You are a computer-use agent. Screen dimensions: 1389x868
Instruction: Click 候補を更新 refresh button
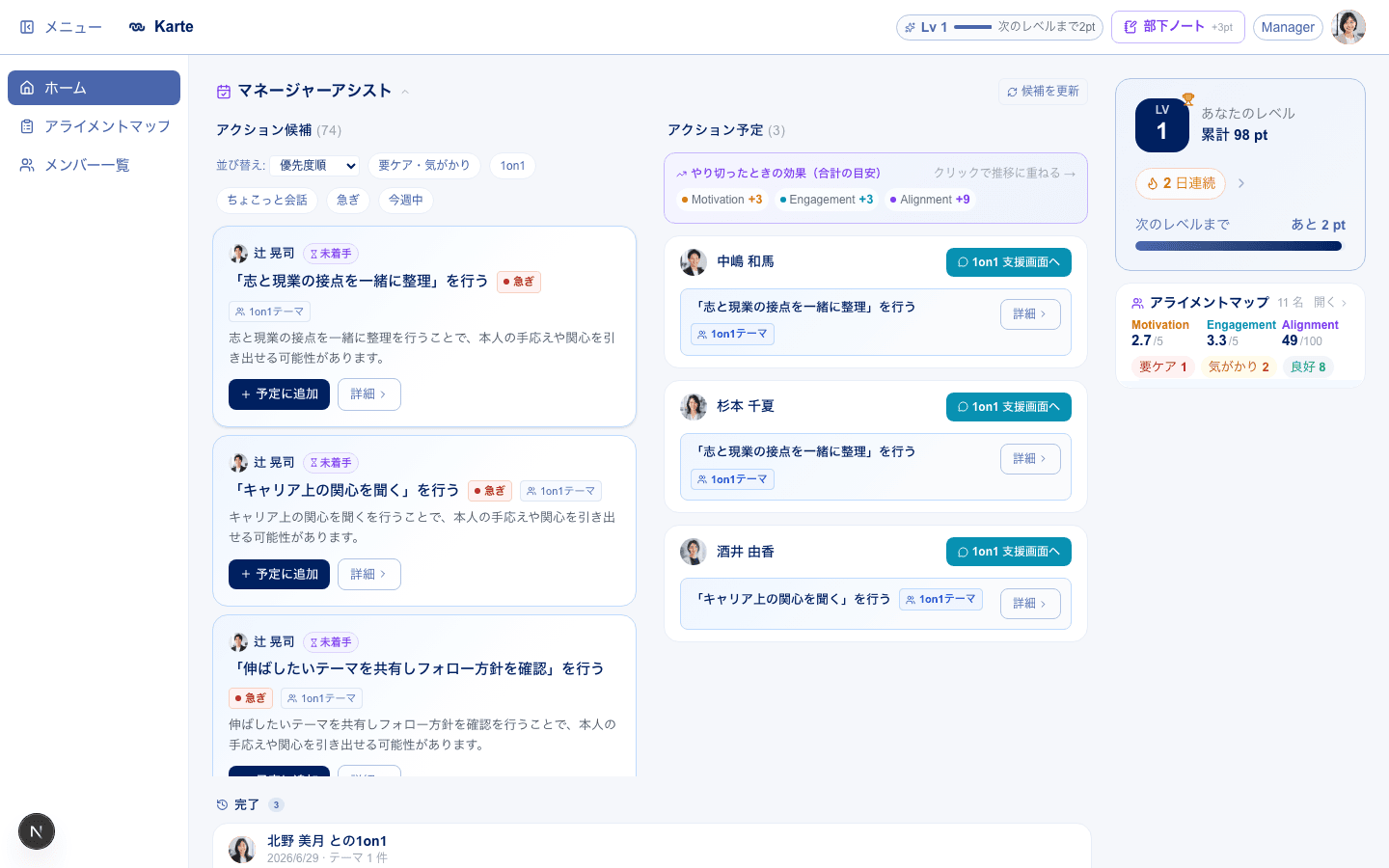point(1043,92)
